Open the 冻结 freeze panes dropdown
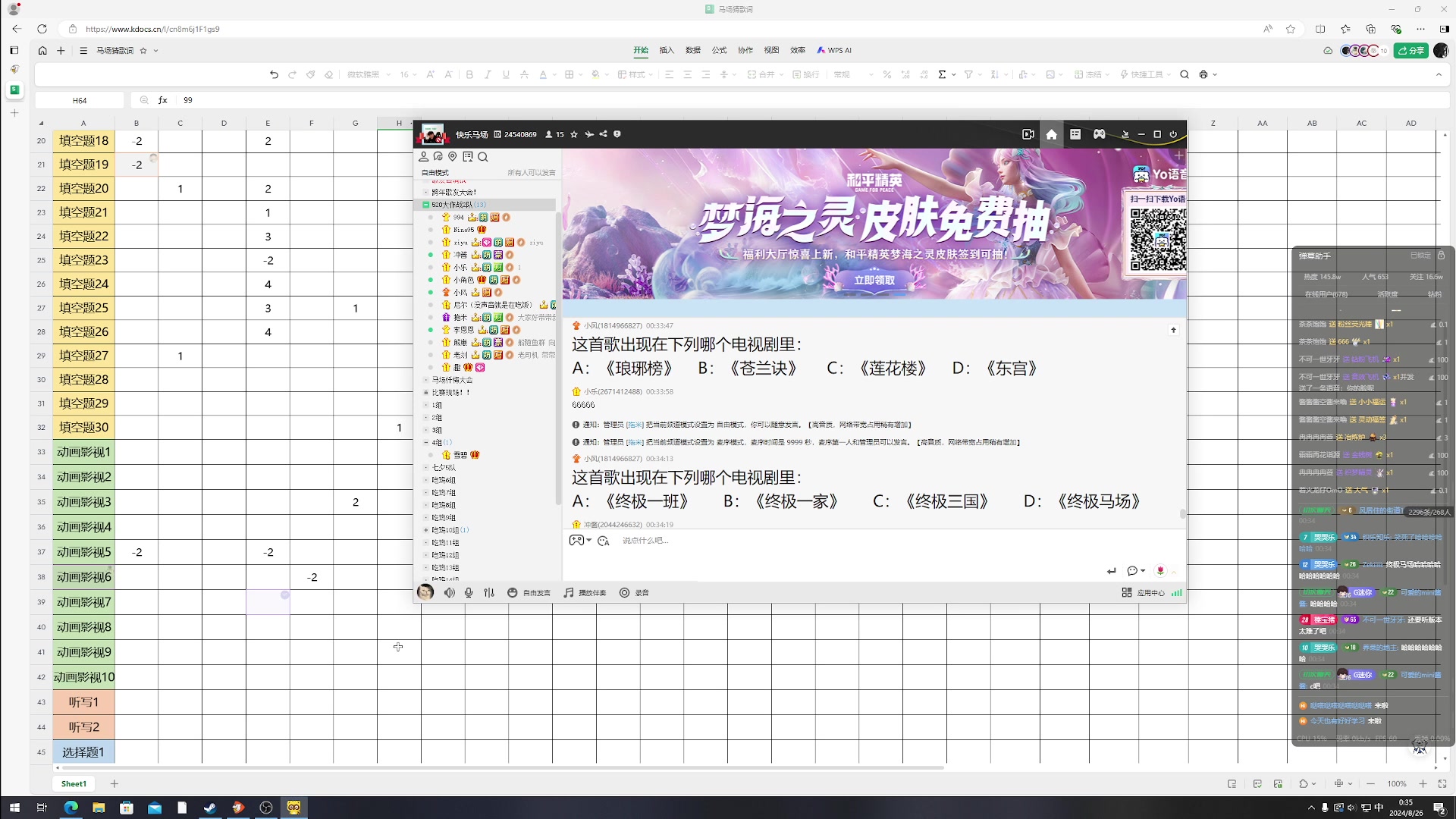The image size is (1456, 819). point(1091,74)
